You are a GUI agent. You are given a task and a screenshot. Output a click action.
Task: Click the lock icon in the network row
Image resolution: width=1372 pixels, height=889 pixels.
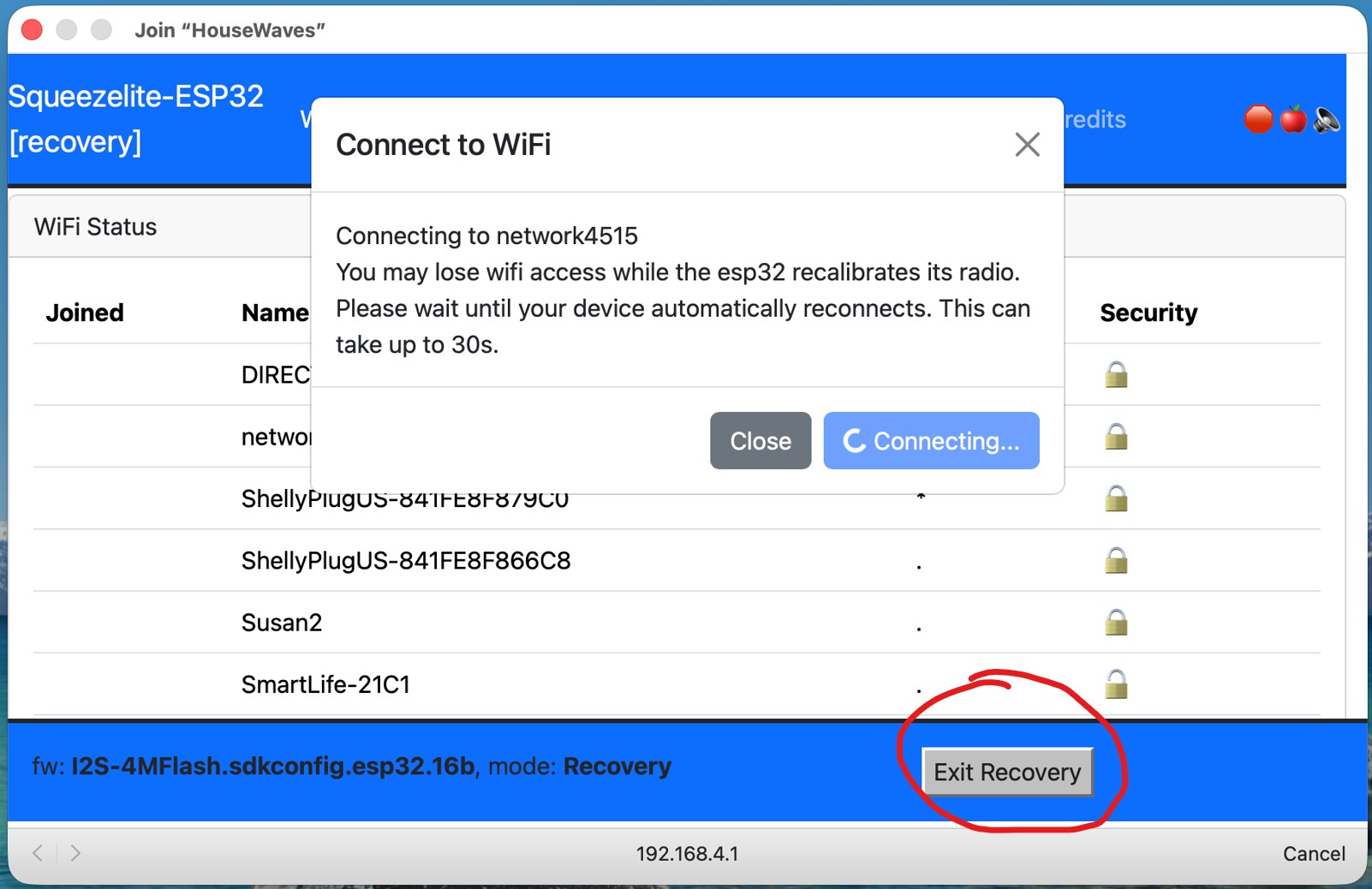1115,436
